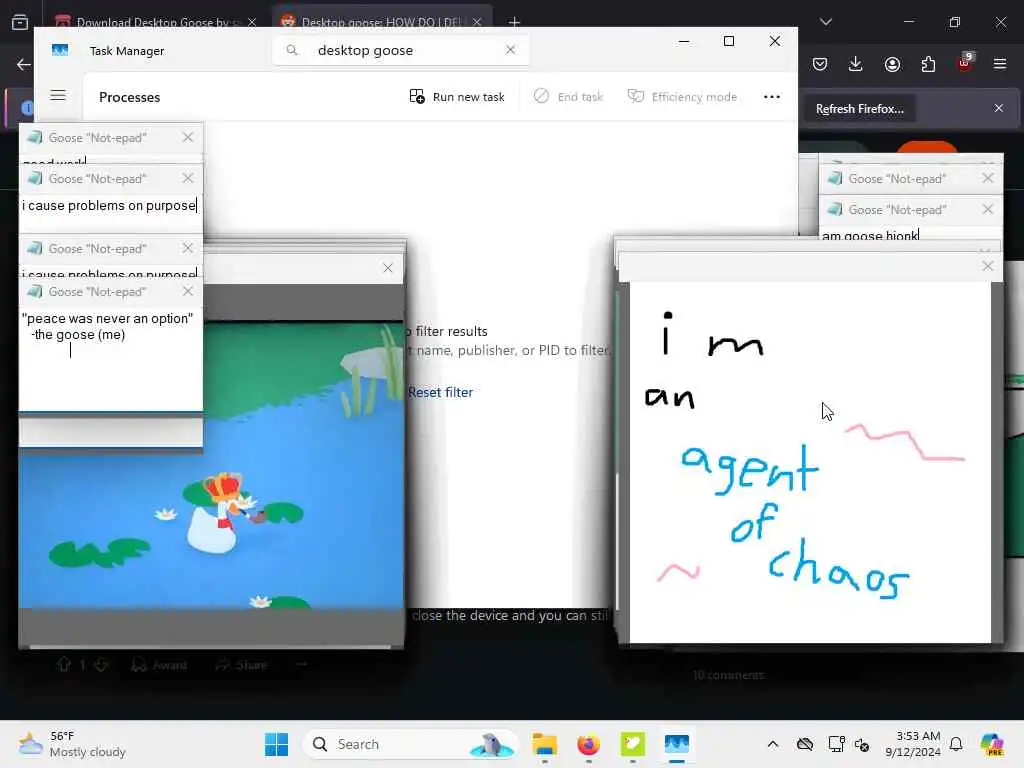Click the 'i cause problems on purpose' text
The height and width of the screenshot is (768, 1024).
pyautogui.click(x=109, y=206)
